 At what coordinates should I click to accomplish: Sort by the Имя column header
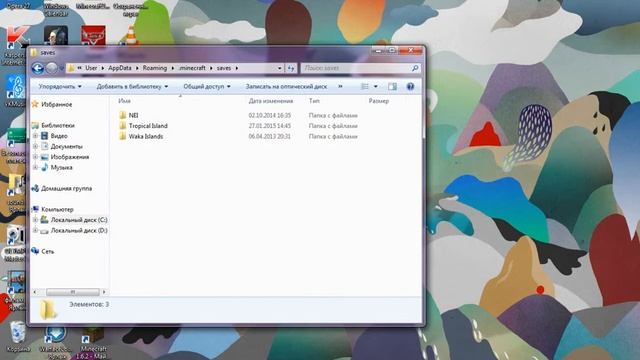coord(124,101)
